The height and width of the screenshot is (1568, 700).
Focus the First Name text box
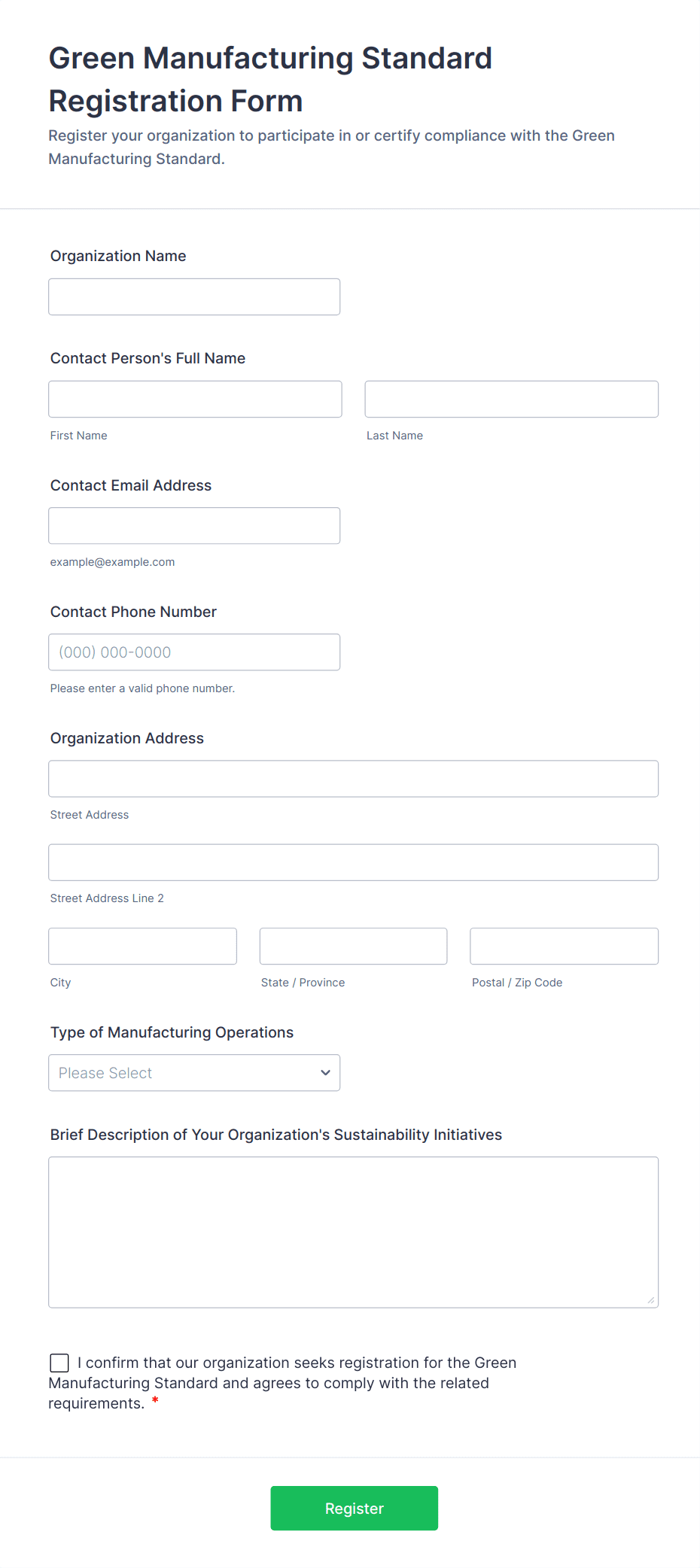tap(195, 400)
